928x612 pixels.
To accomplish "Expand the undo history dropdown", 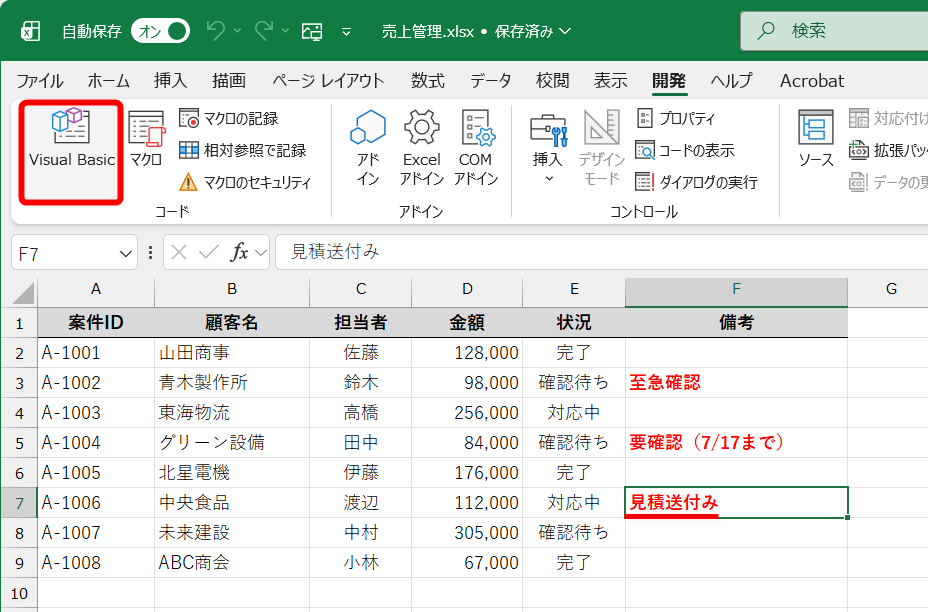I will coord(237,31).
